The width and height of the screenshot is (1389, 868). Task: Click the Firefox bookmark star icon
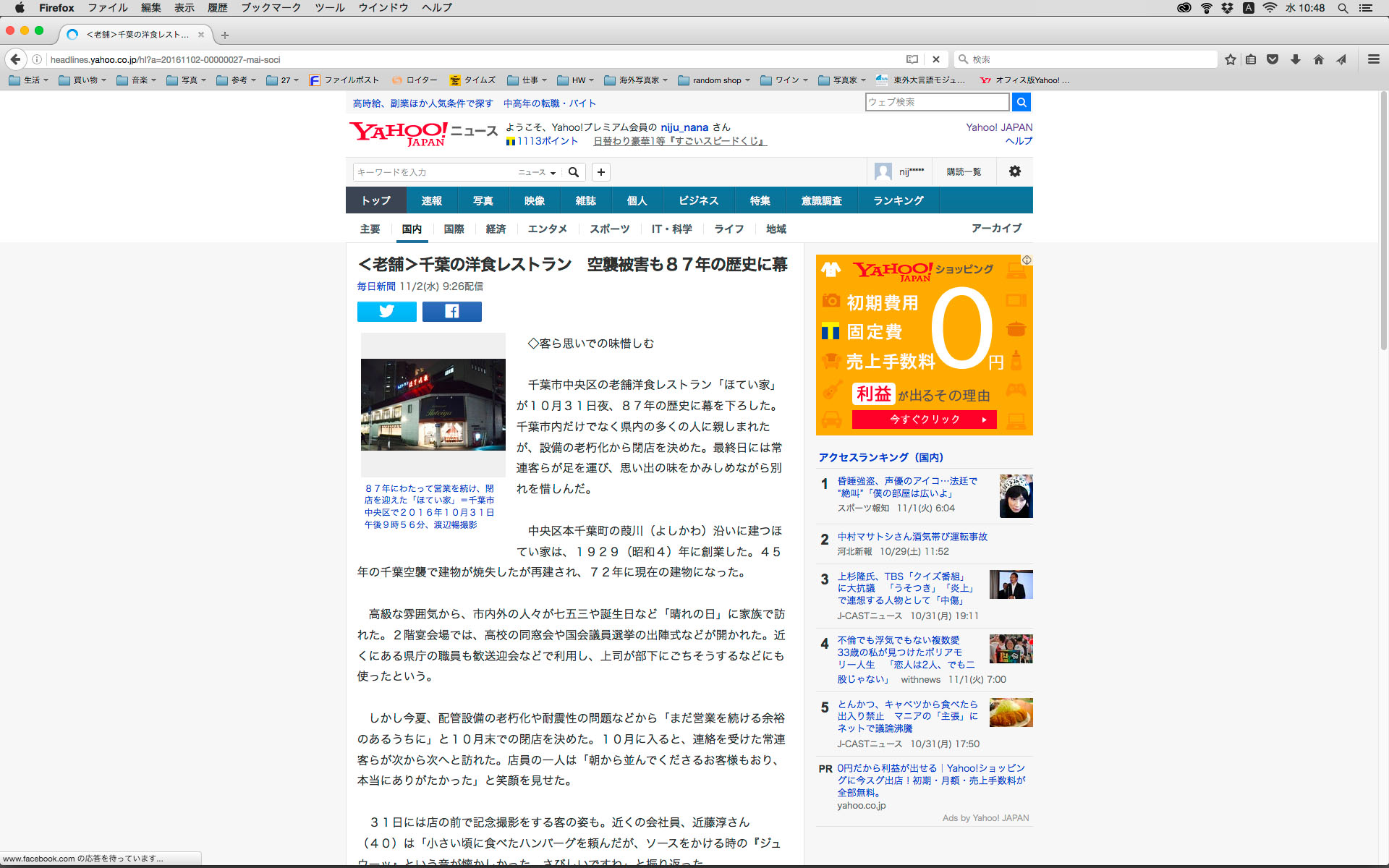coord(1230,59)
